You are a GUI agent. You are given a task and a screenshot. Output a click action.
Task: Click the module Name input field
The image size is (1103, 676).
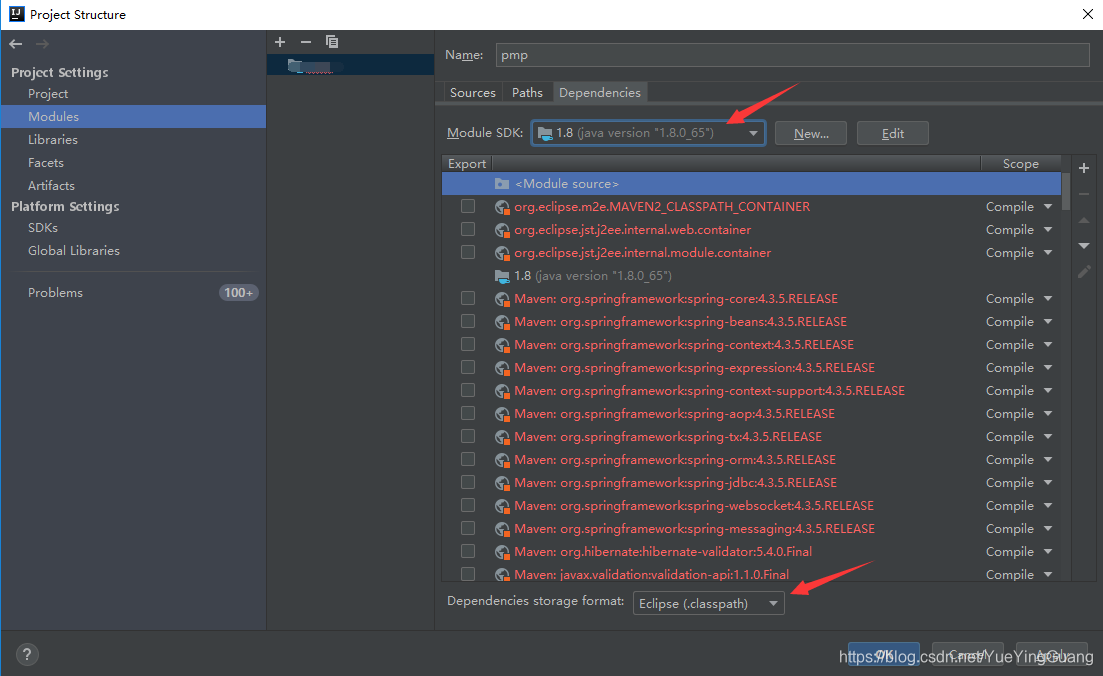click(793, 55)
